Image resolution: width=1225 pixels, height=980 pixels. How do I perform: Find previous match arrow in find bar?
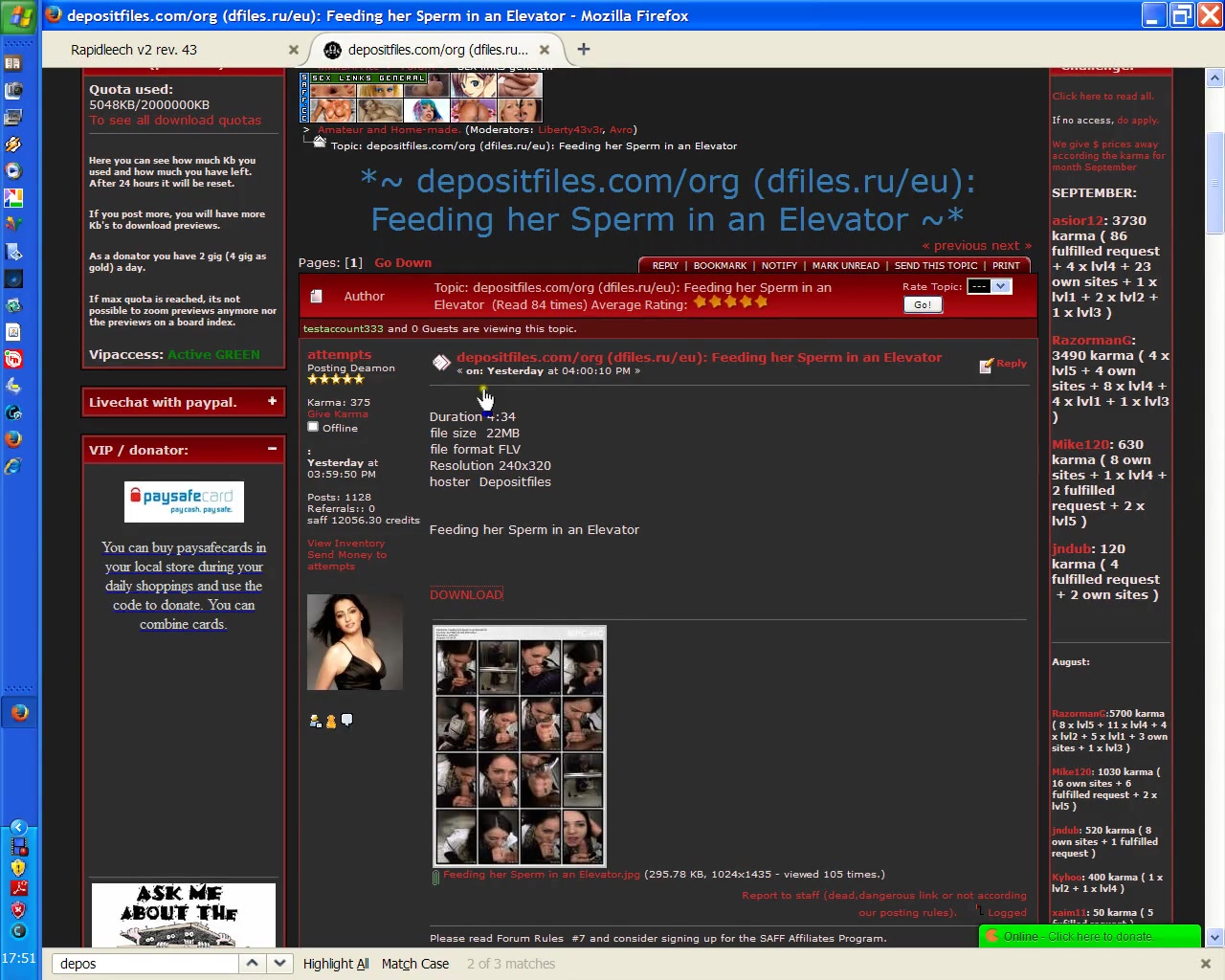point(252,963)
